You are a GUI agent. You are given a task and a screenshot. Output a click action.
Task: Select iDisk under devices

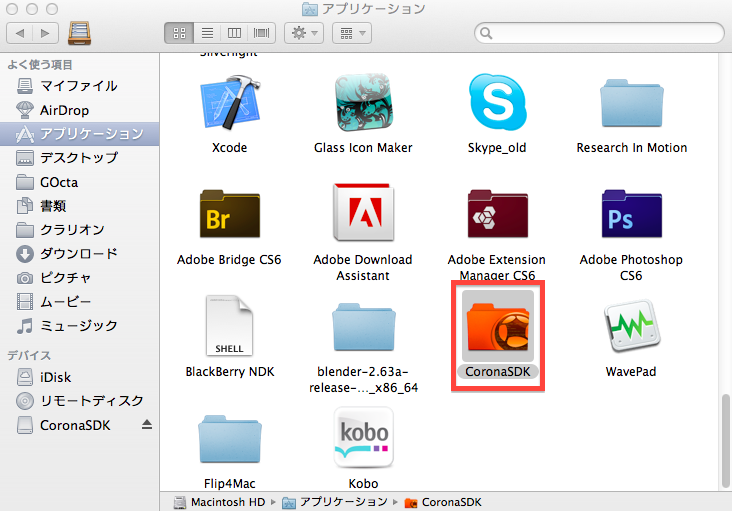[x=79, y=377]
